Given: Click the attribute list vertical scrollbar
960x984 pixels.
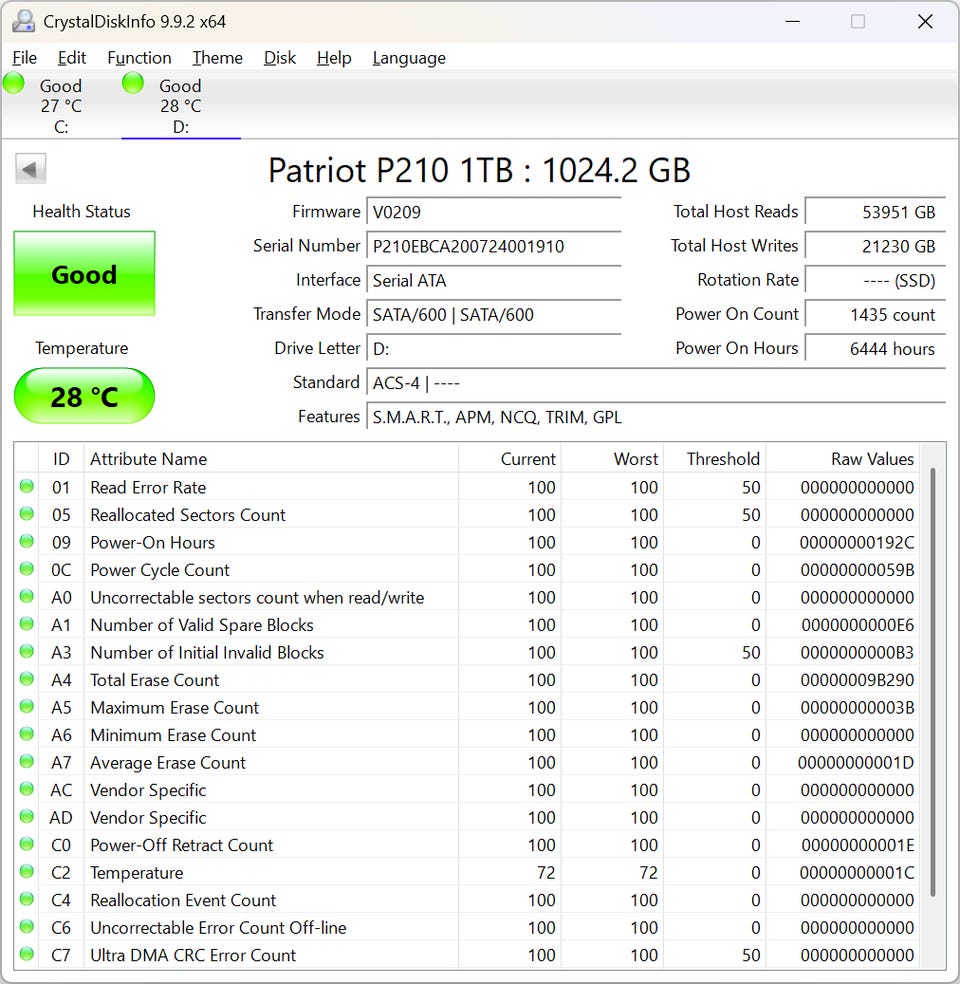Looking at the screenshot, I should tap(932, 682).
